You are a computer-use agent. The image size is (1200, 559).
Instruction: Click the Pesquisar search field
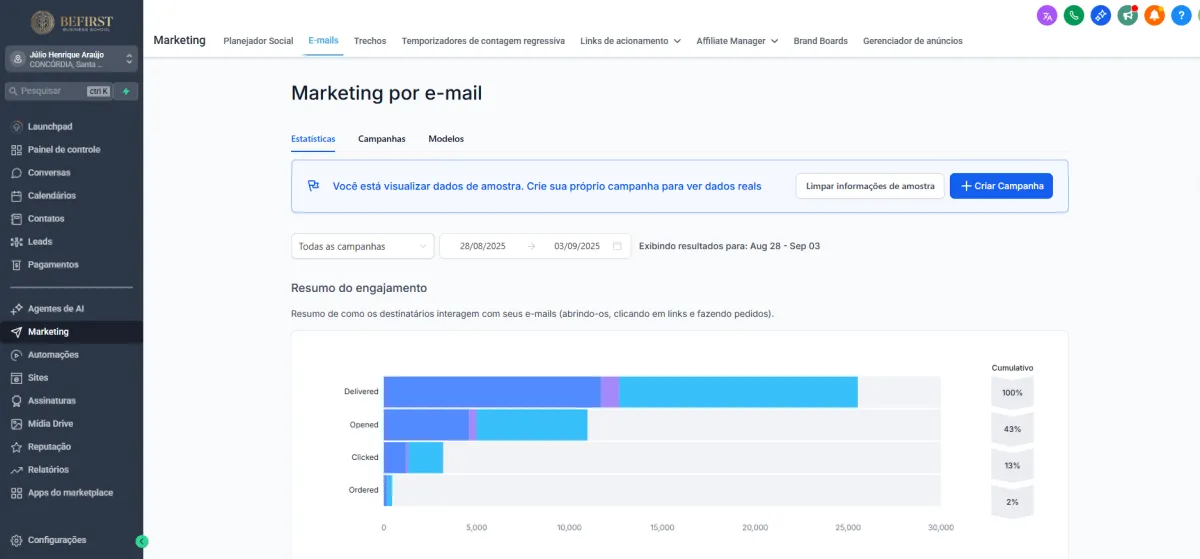click(x=60, y=91)
